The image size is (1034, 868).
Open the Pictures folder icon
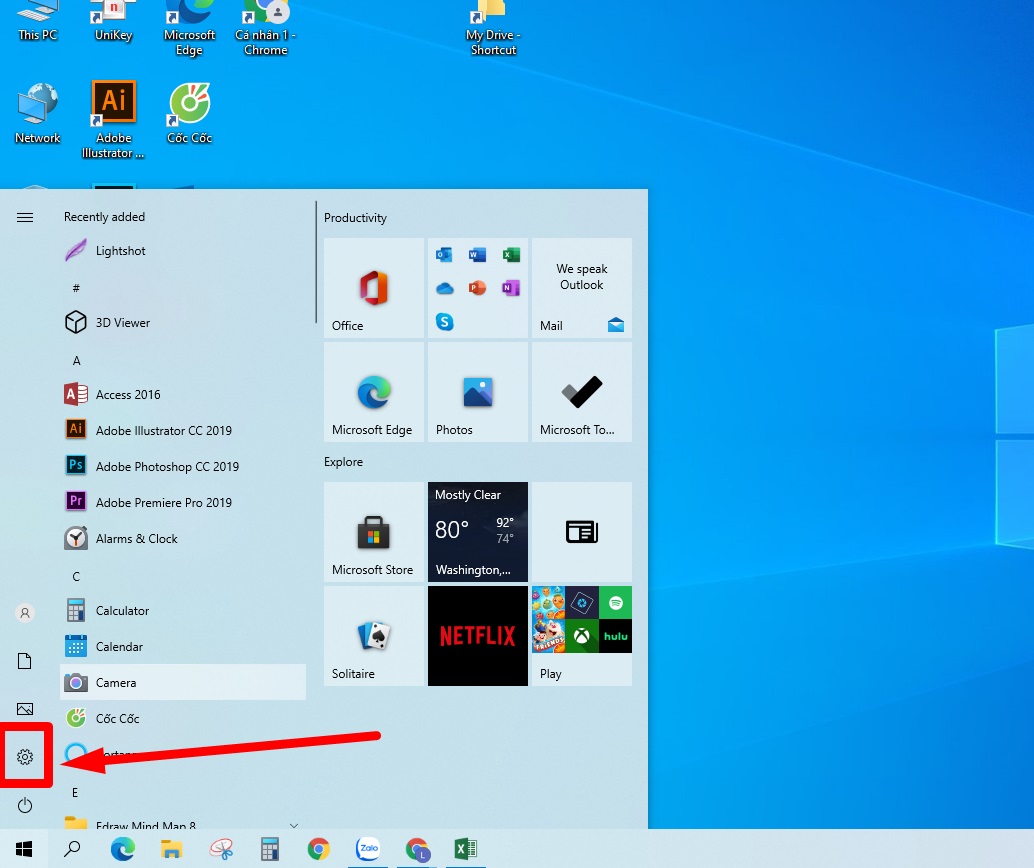[26, 709]
